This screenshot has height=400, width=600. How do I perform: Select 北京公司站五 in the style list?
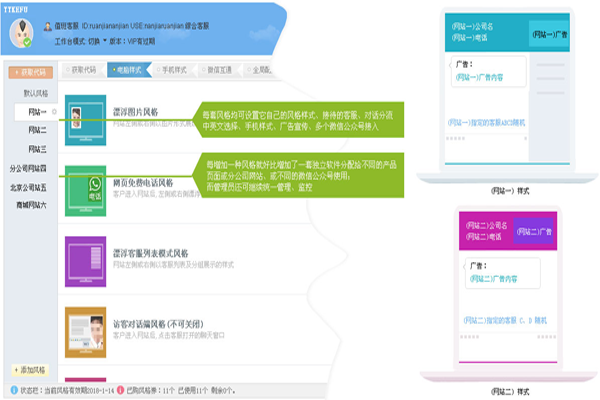click(28, 188)
